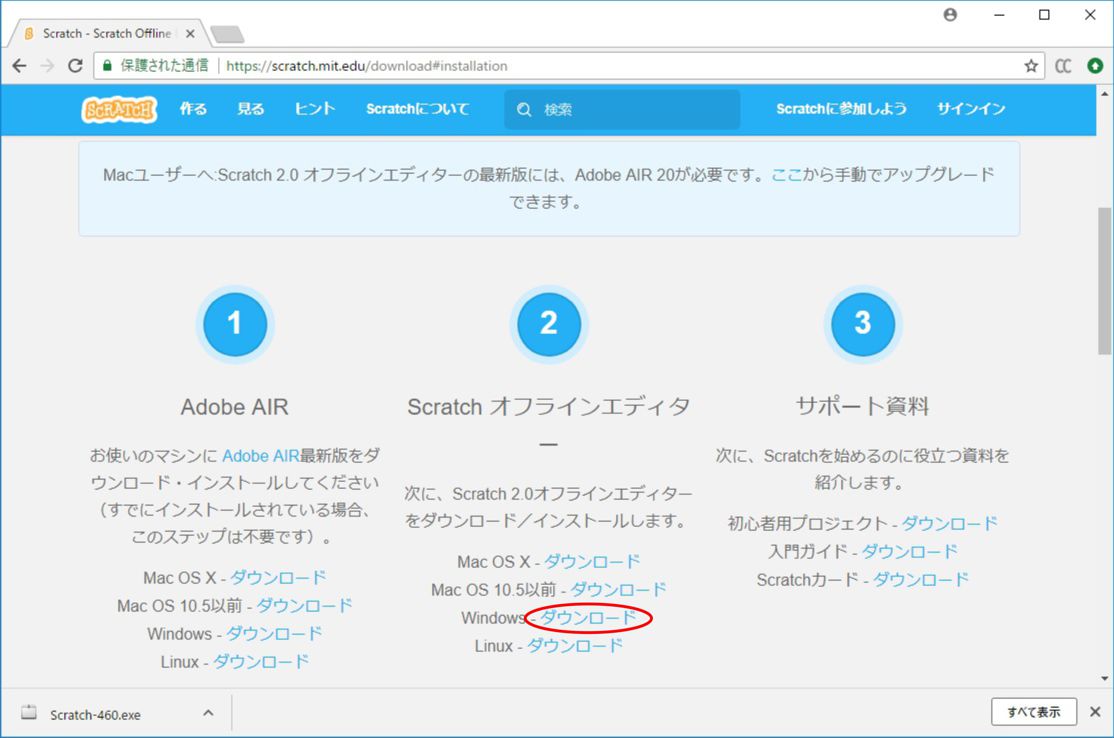Open the 見る menu item
The image size is (1114, 738).
tap(251, 109)
